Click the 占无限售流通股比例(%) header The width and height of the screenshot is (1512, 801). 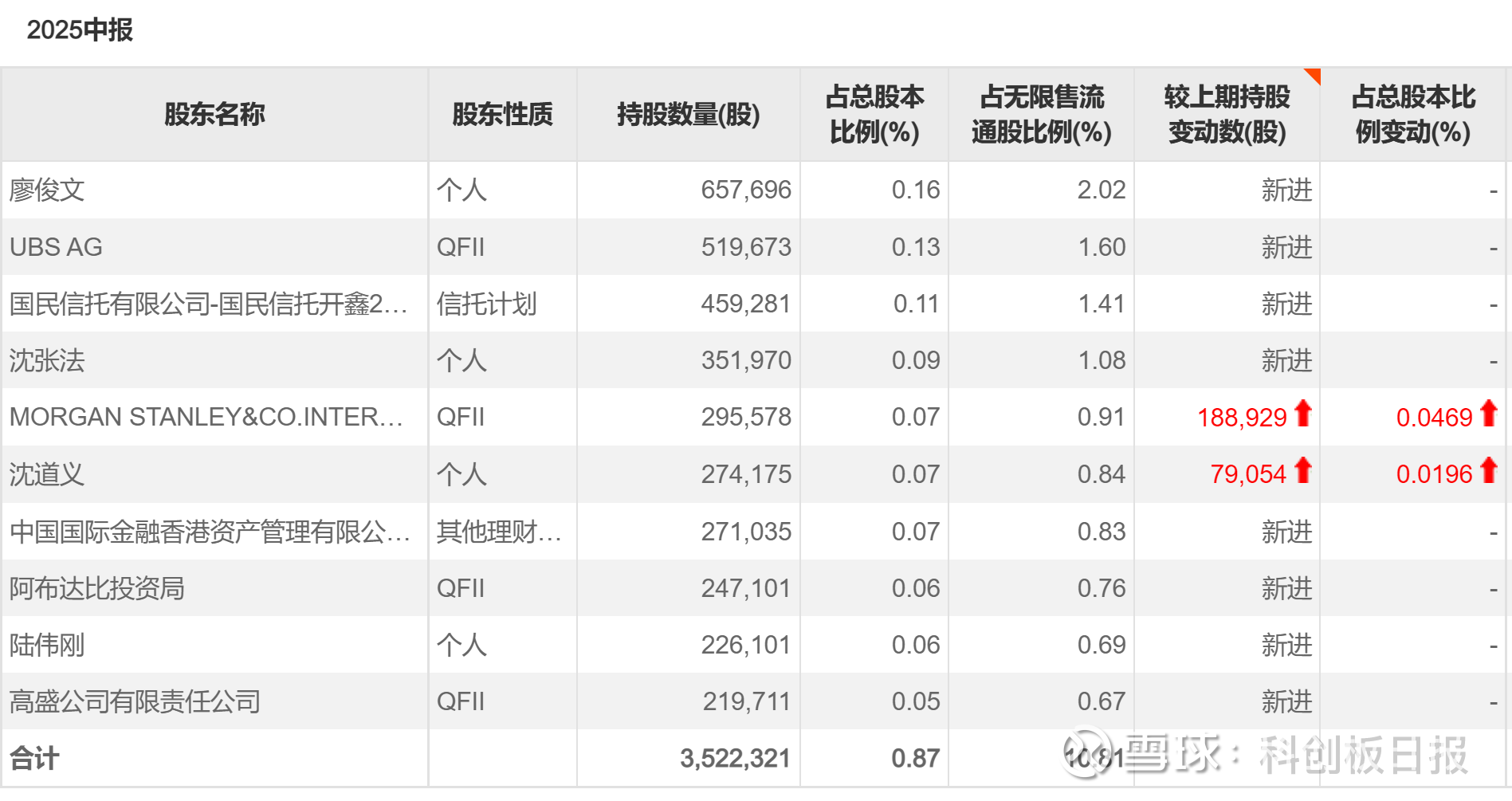coord(1041,115)
